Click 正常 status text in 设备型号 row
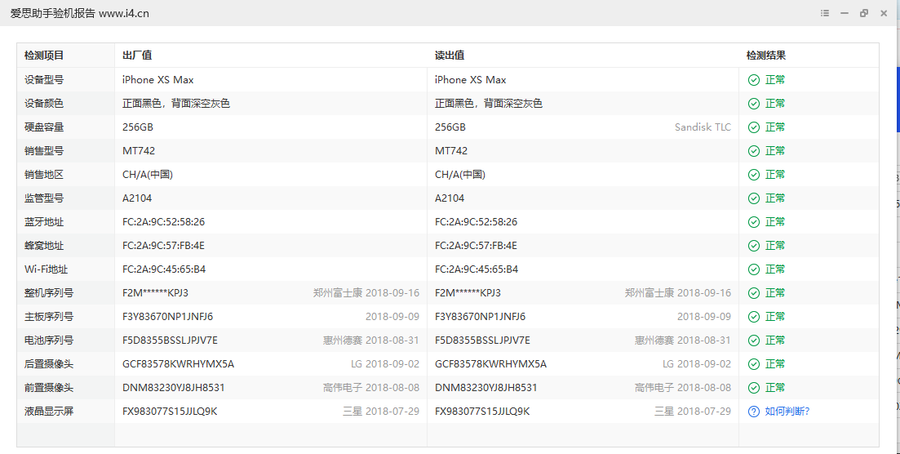Screen dimensions: 900x454 pos(775,80)
